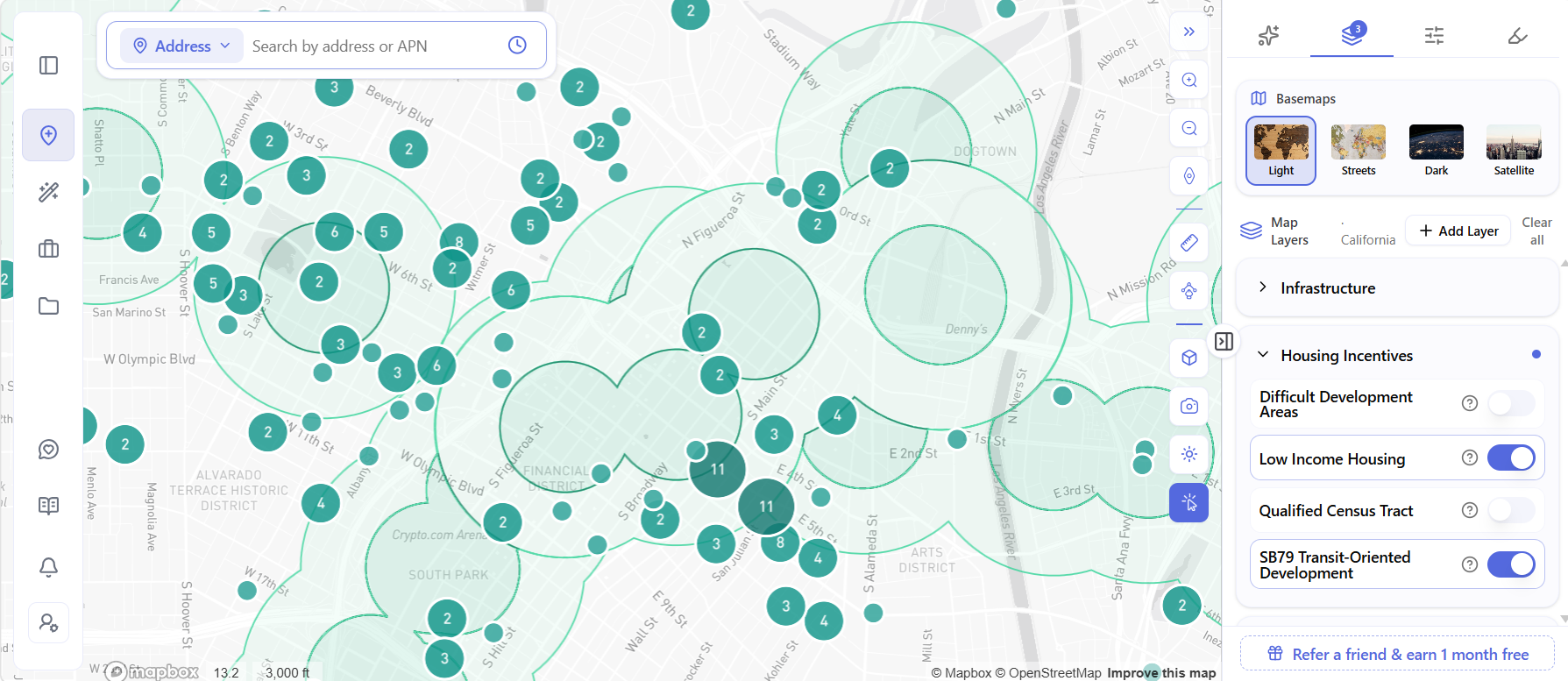Open the chat heart feedback icon
Viewport: 1568px width, 681px height.
tap(49, 450)
